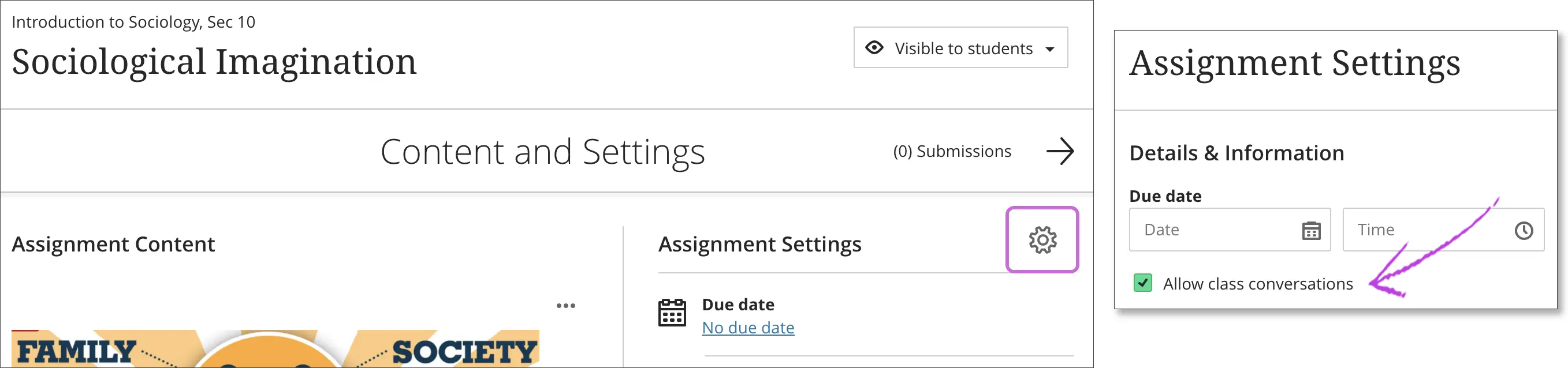Click the Sociological Imagination title
The height and width of the screenshot is (368, 1568).
click(214, 62)
